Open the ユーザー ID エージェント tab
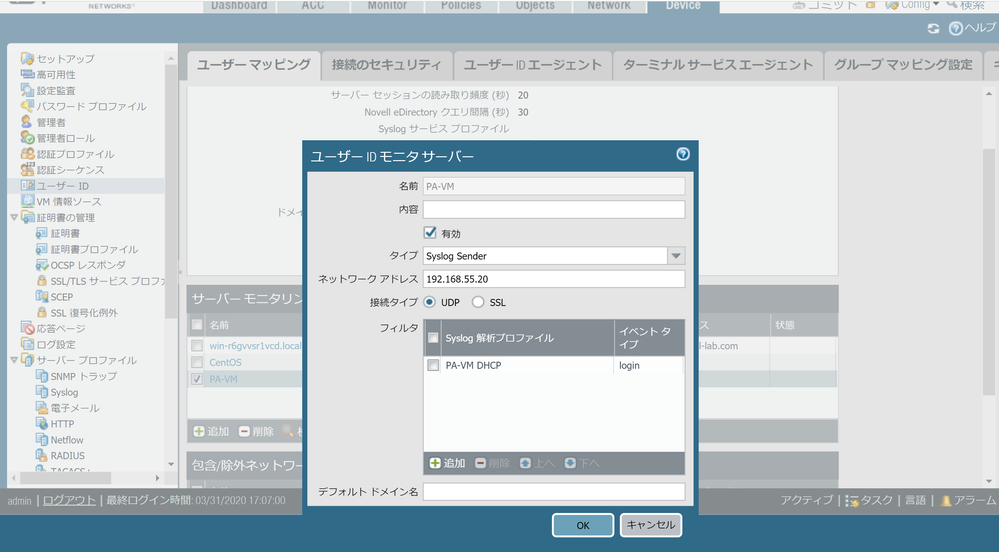The width and height of the screenshot is (999, 552). pos(532,65)
